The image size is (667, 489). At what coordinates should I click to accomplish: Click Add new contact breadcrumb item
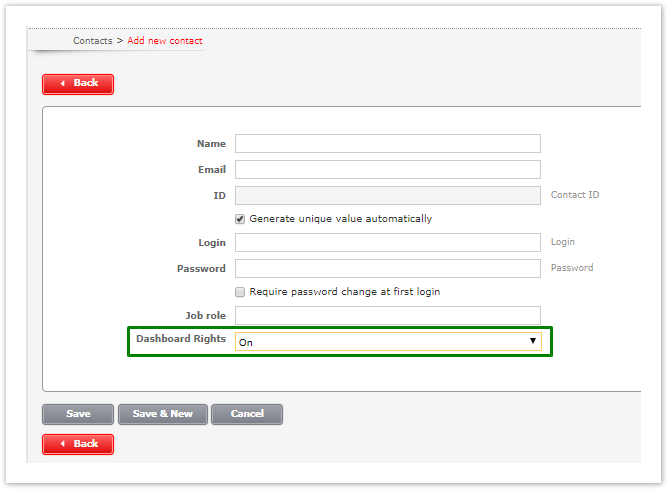[165, 41]
